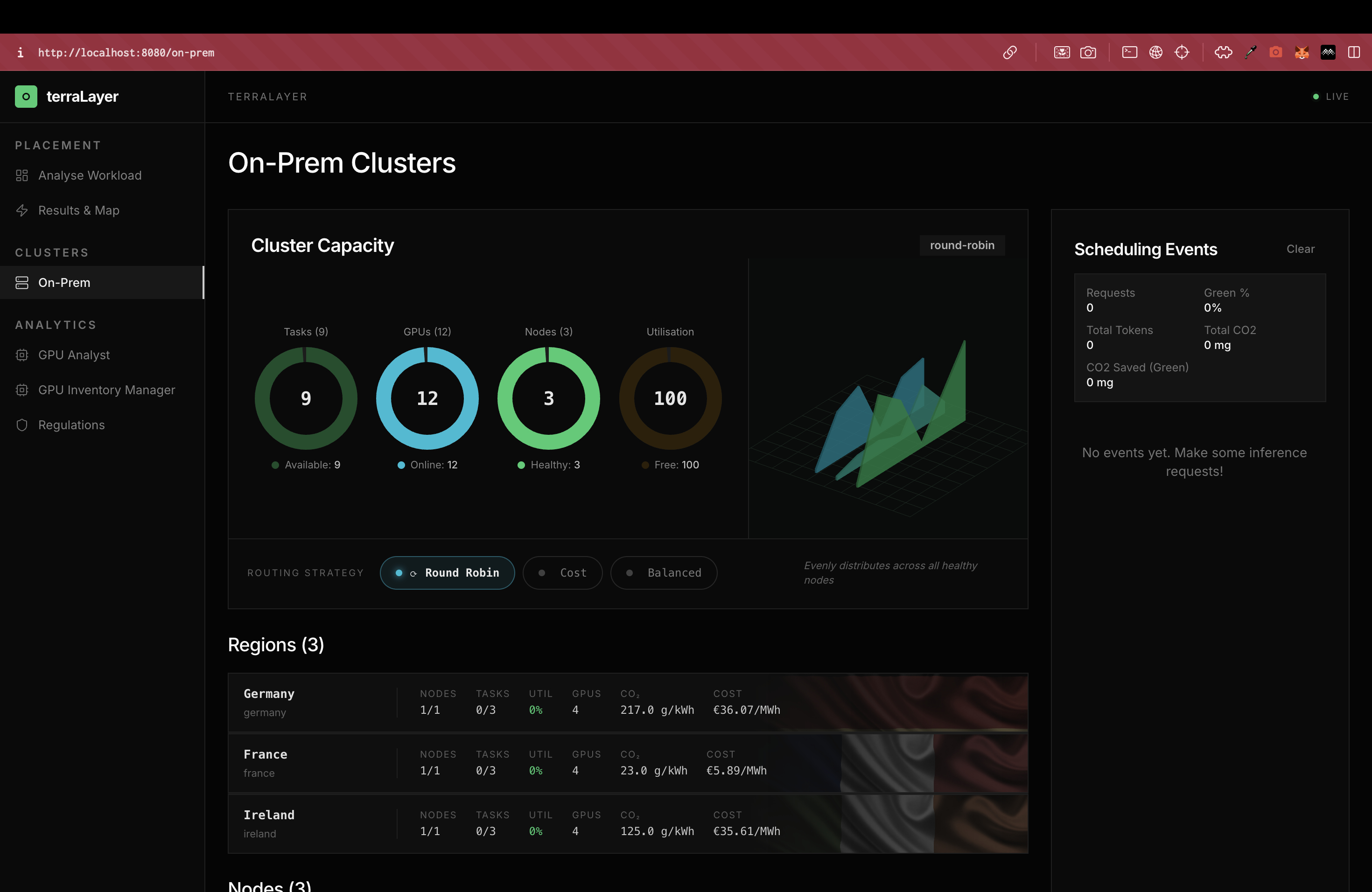The width and height of the screenshot is (1372, 892).
Task: Open the terminal console icon
Action: [1129, 52]
